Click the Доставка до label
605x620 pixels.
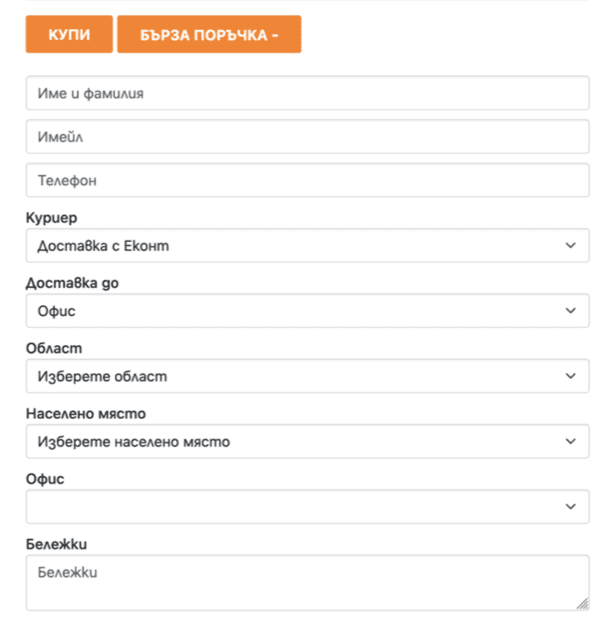click(x=71, y=283)
